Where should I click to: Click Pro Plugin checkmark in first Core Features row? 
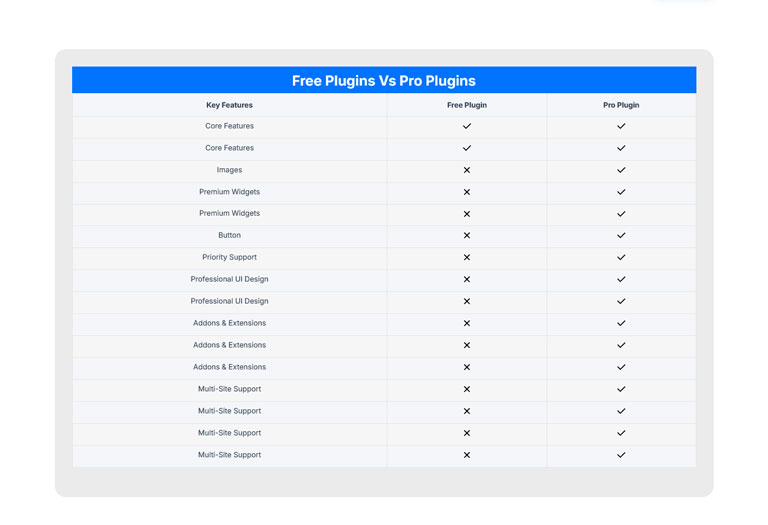(x=621, y=126)
